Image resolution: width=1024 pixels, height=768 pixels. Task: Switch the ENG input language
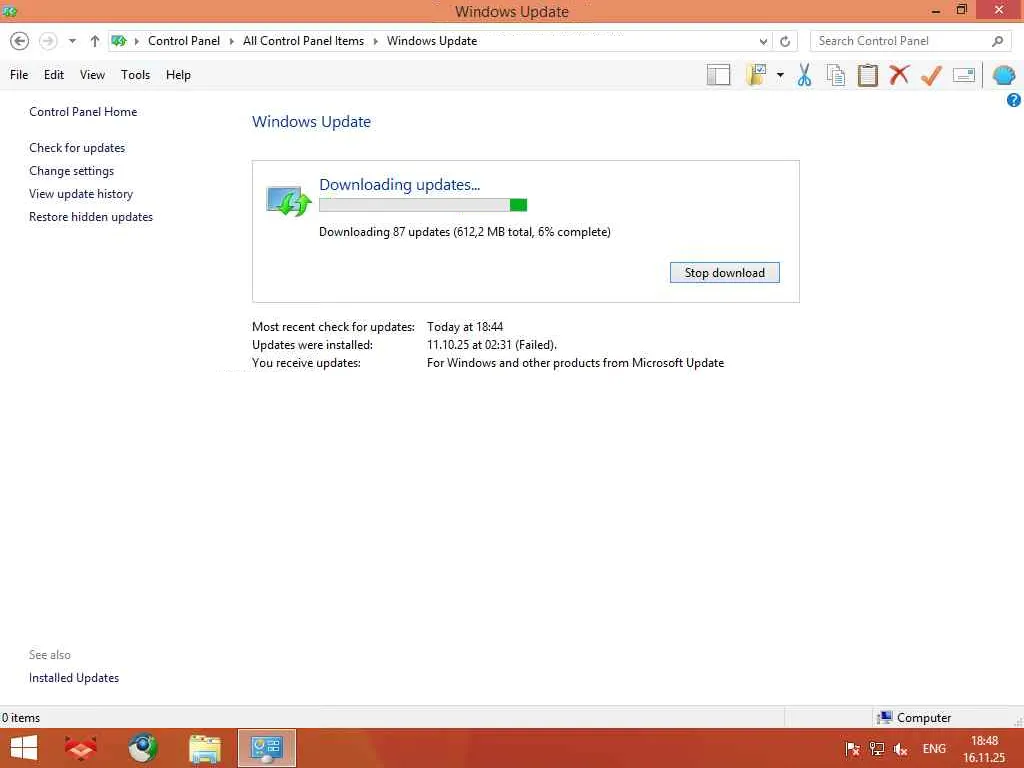(934, 748)
